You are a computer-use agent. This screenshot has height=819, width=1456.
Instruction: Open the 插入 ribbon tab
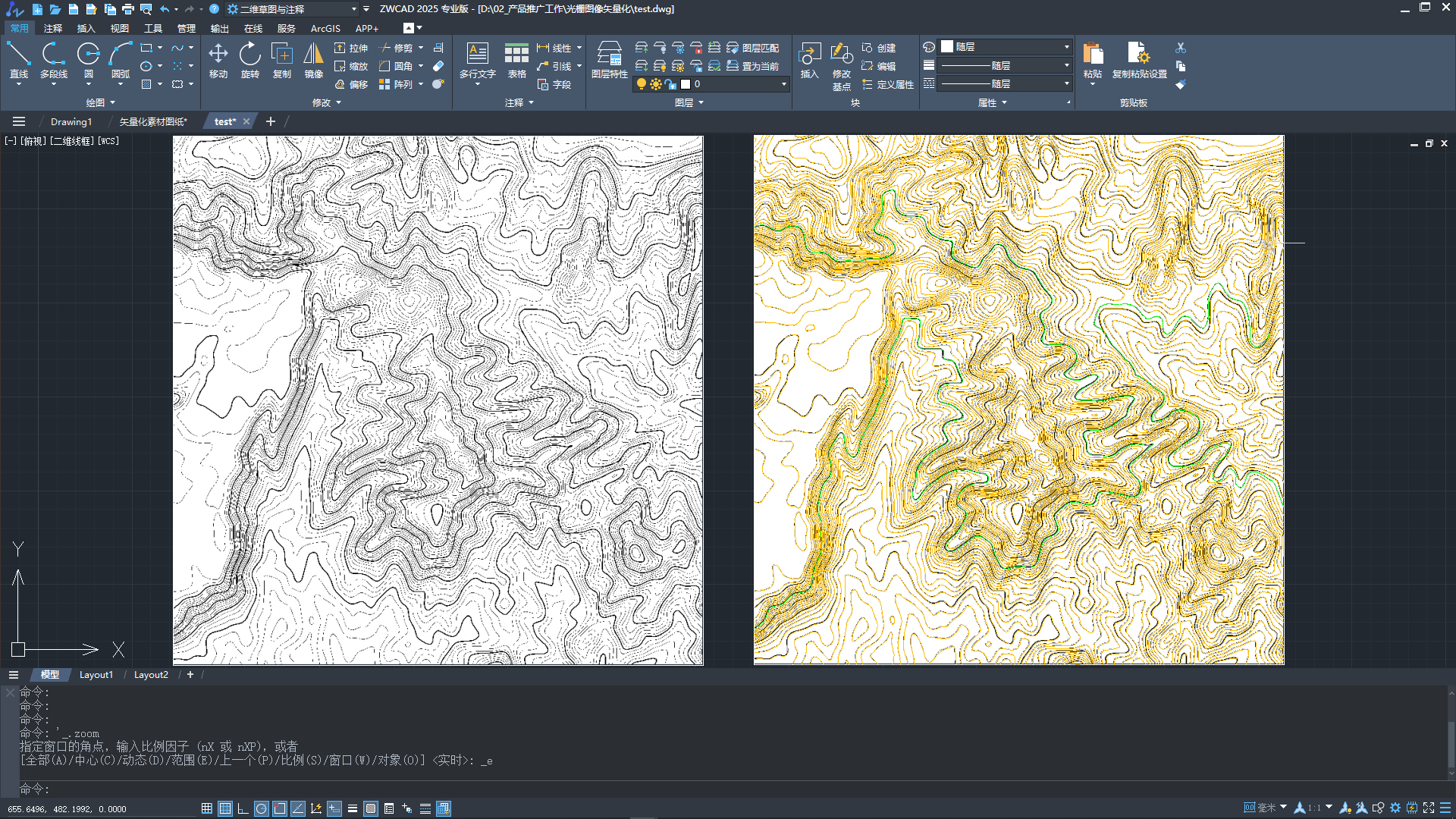86,28
